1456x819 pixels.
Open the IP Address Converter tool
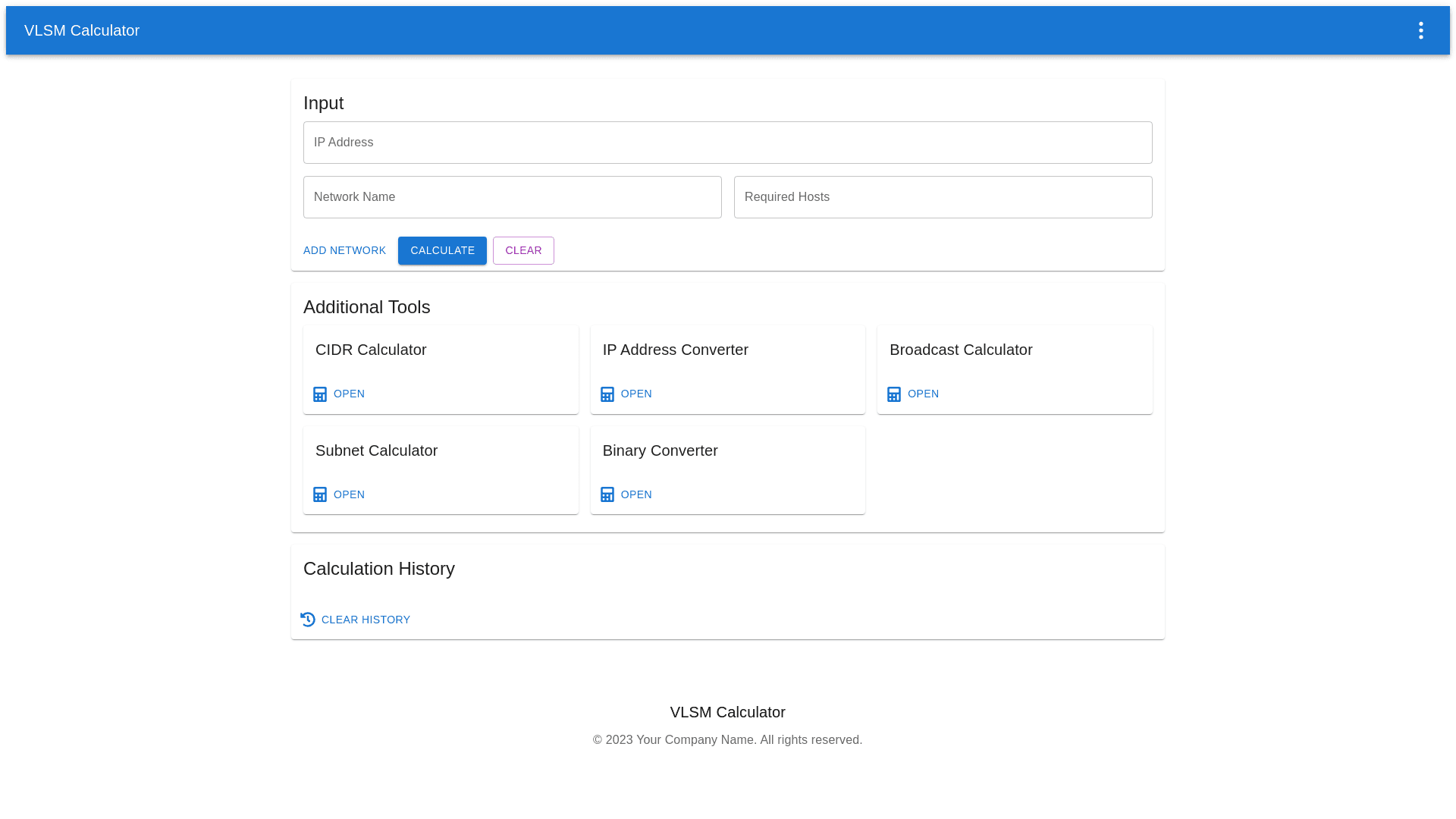click(x=636, y=394)
